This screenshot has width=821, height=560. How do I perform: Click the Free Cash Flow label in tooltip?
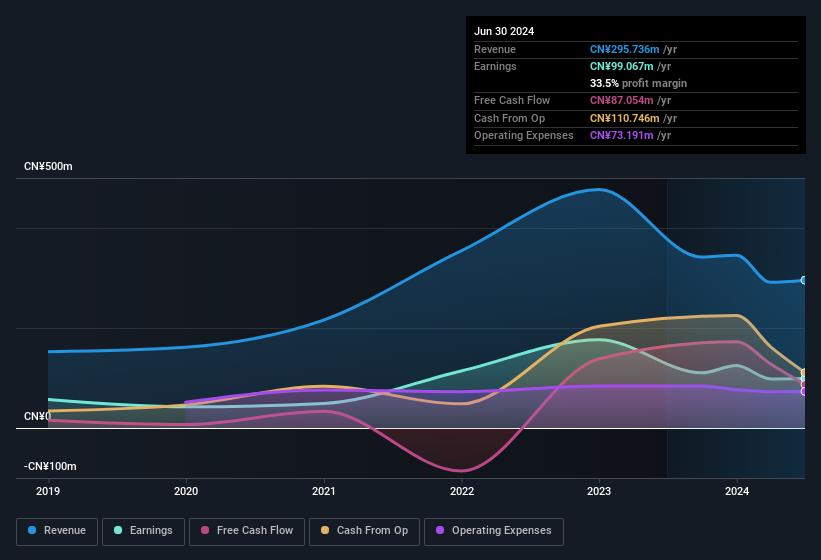pyautogui.click(x=512, y=100)
